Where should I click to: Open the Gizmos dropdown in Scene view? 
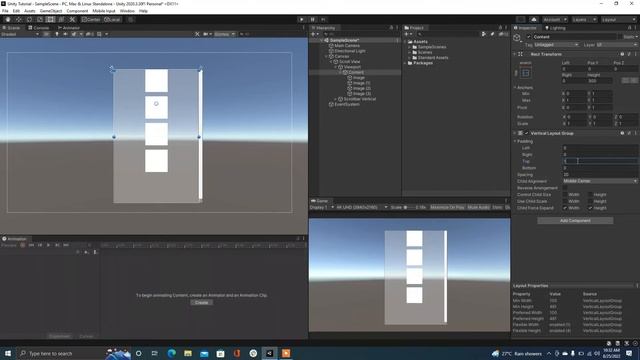point(225,34)
